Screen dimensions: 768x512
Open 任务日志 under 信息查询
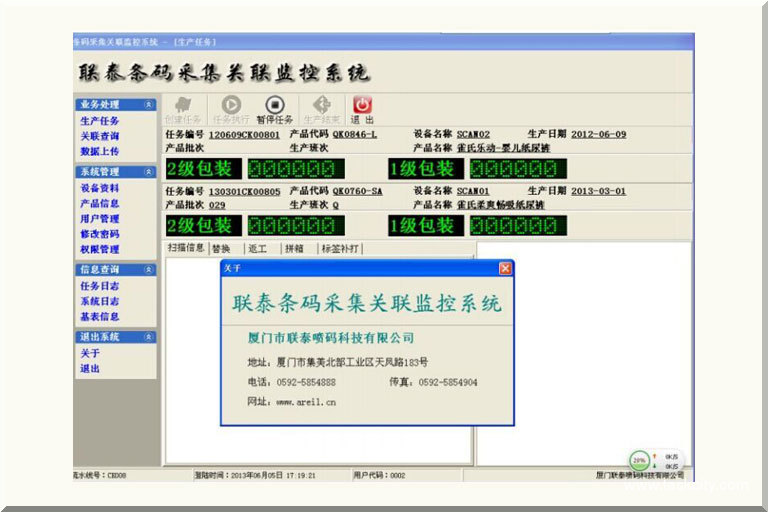point(99,286)
